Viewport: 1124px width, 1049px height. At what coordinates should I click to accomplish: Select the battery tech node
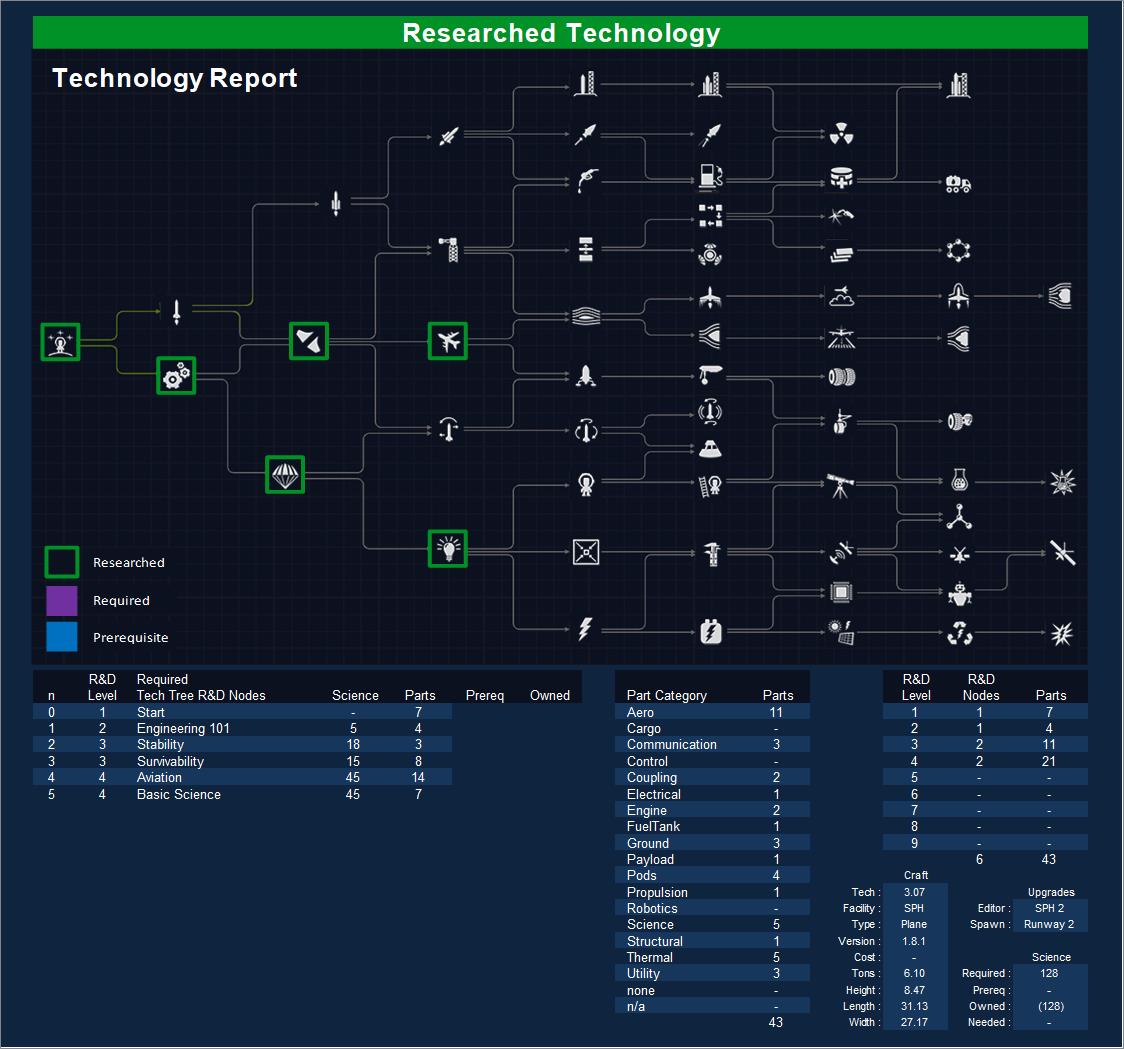coord(710,632)
